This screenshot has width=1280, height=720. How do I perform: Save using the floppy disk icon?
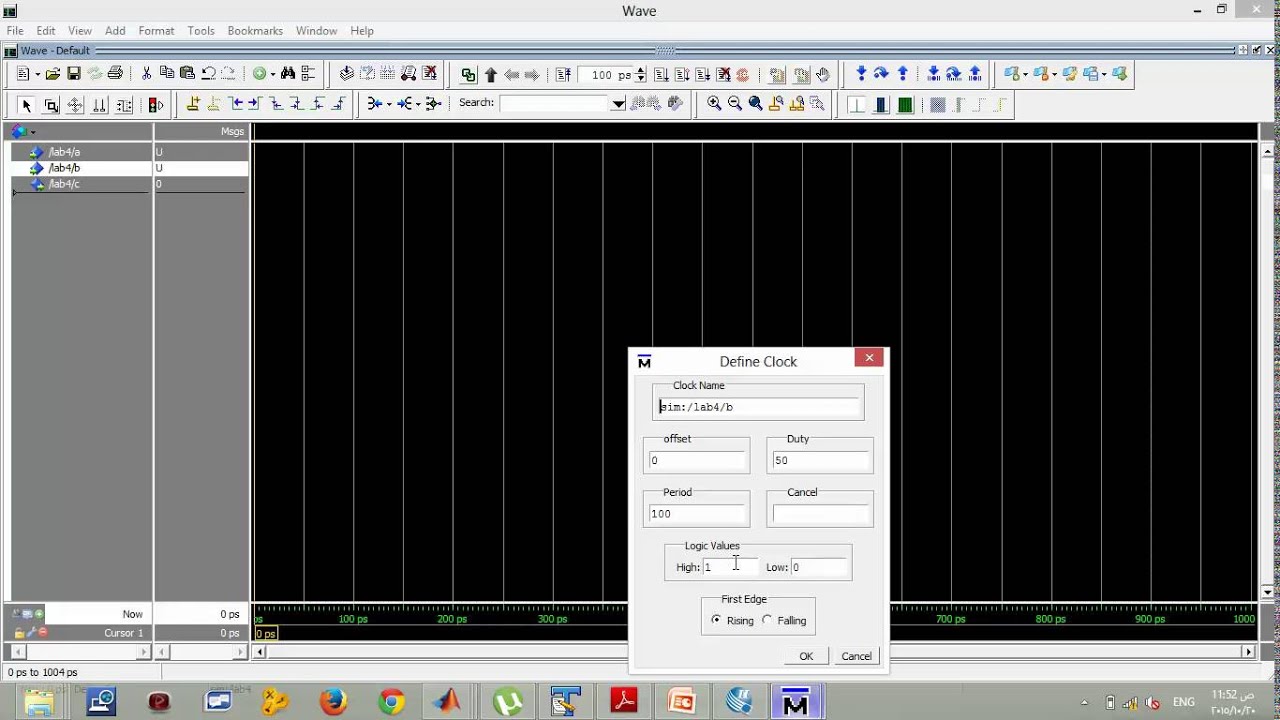coord(73,74)
